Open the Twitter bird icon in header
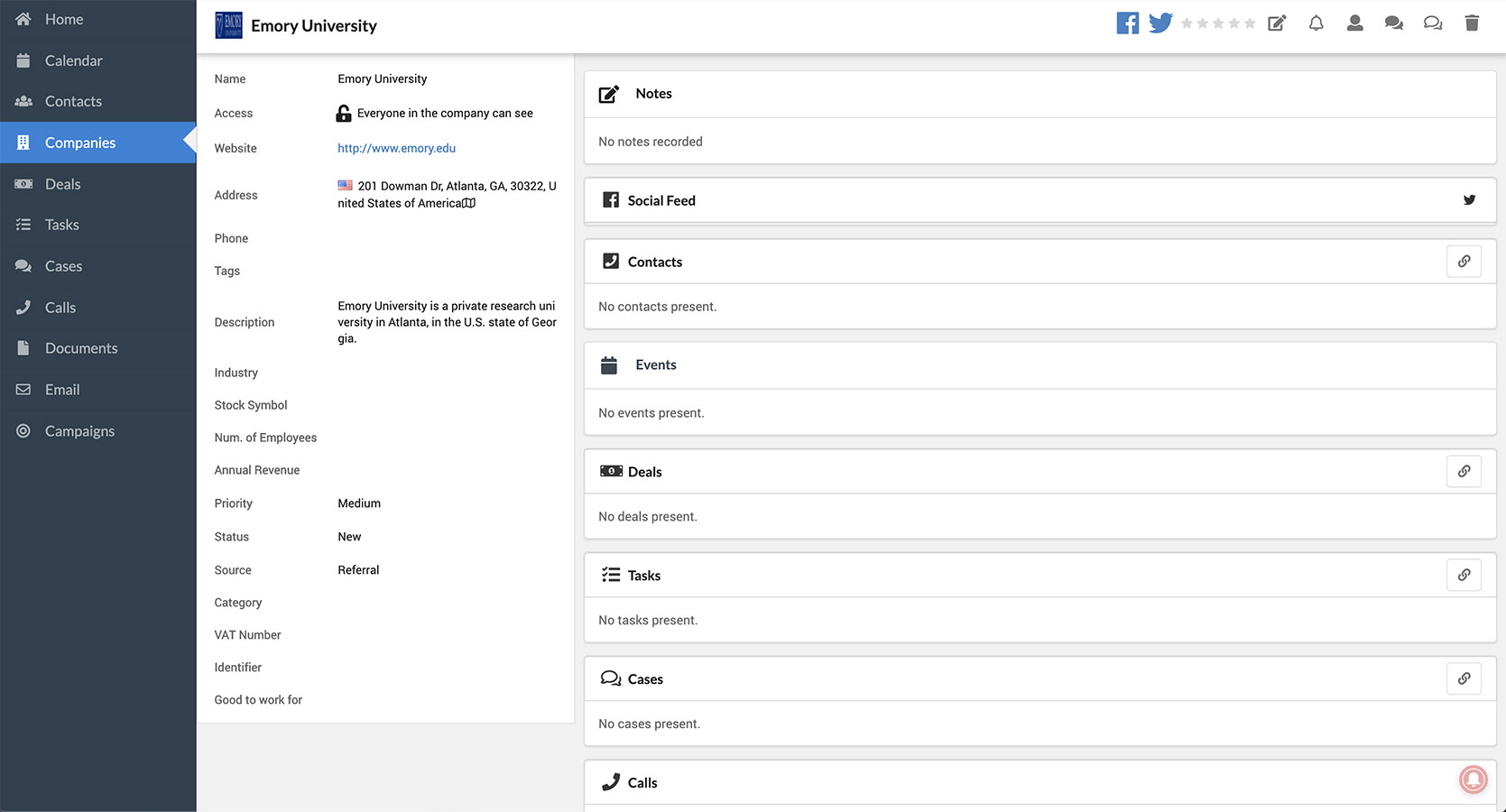The width and height of the screenshot is (1506, 812). [x=1160, y=23]
